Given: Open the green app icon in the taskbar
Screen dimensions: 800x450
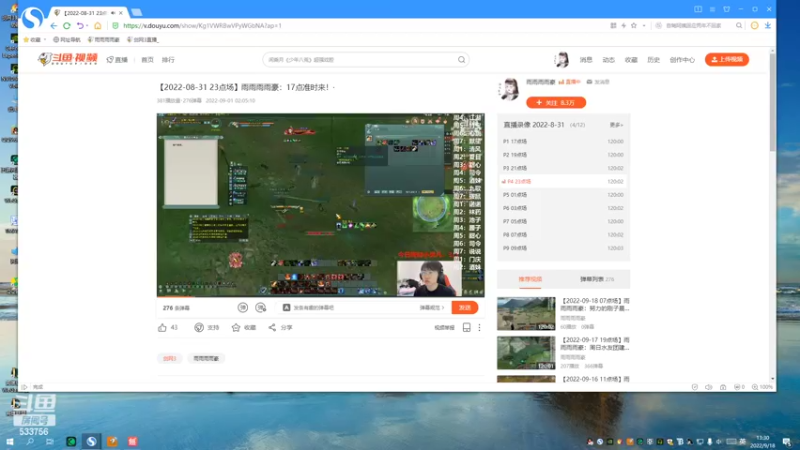Looking at the screenshot, I should click(71, 441).
